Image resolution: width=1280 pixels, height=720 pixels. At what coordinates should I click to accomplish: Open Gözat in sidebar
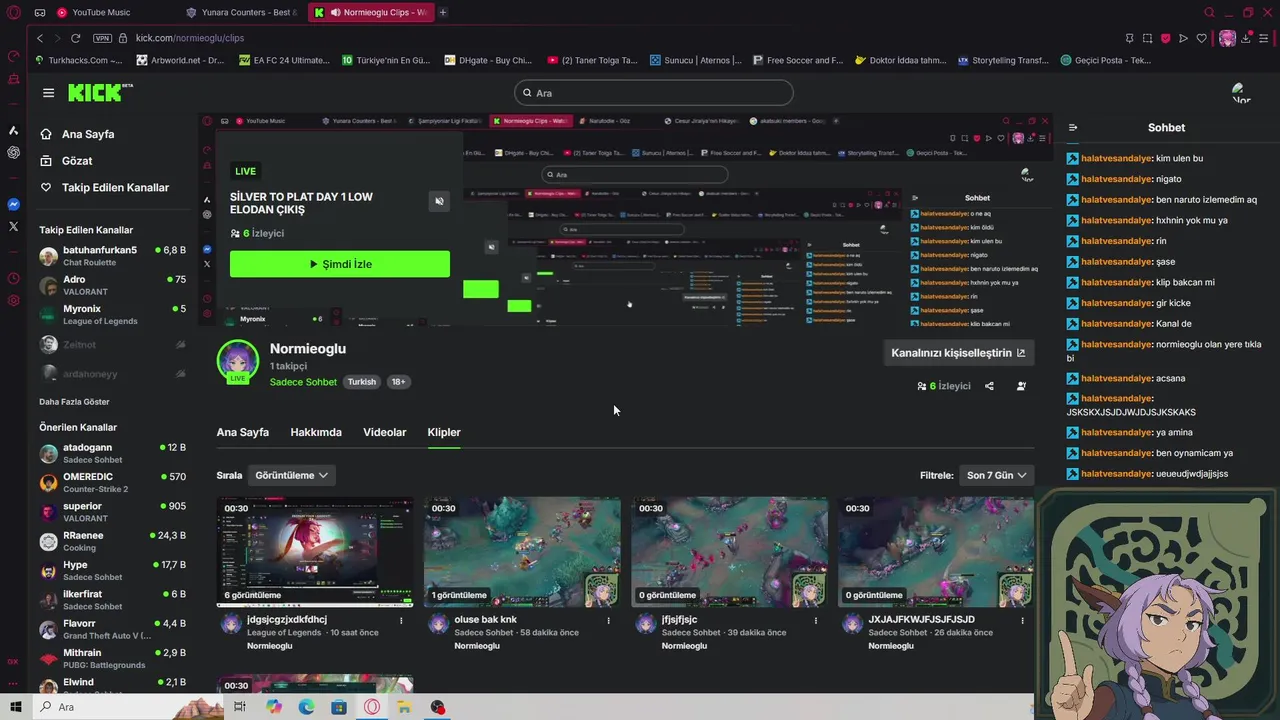pos(77,161)
